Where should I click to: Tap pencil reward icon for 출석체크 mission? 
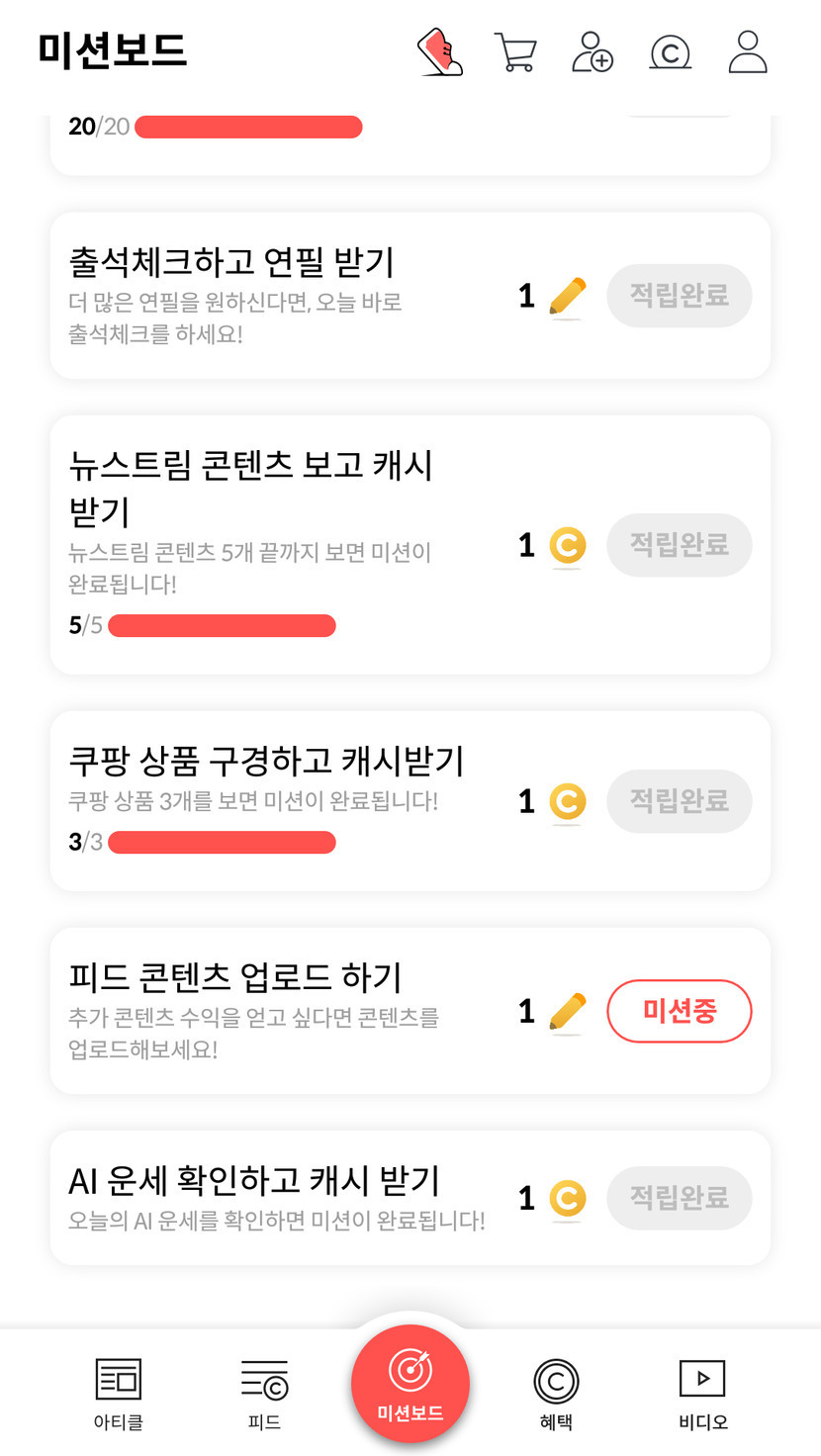click(x=567, y=296)
